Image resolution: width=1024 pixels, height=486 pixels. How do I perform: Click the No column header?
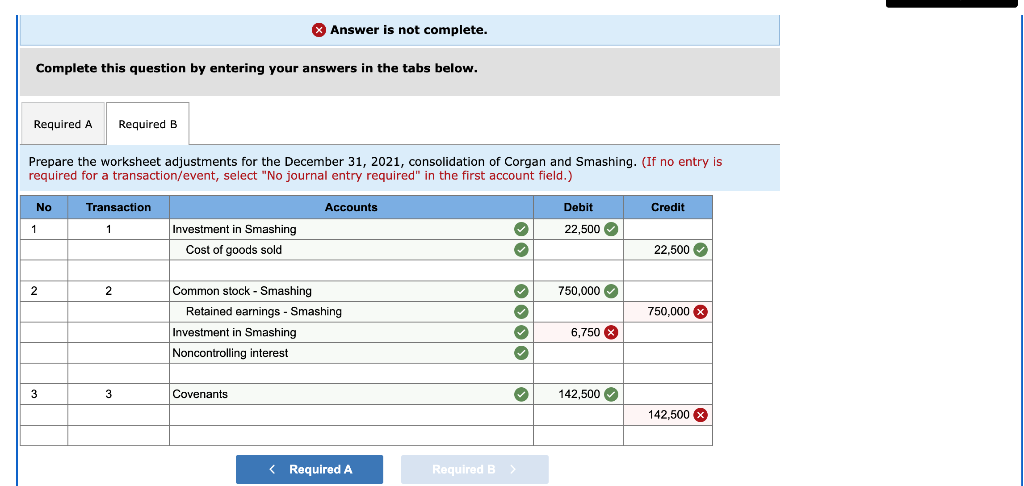[44, 207]
